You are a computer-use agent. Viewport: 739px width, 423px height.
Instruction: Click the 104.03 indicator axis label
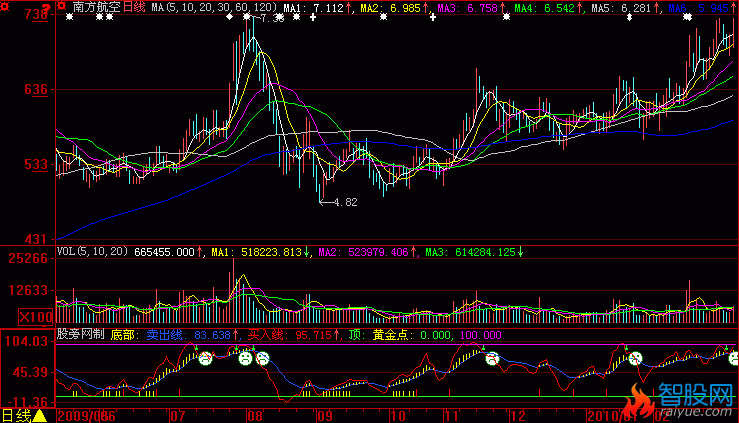click(26, 341)
